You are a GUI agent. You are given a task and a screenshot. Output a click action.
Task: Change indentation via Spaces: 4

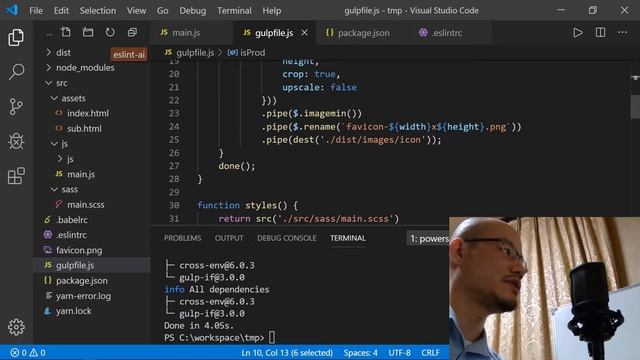360,353
